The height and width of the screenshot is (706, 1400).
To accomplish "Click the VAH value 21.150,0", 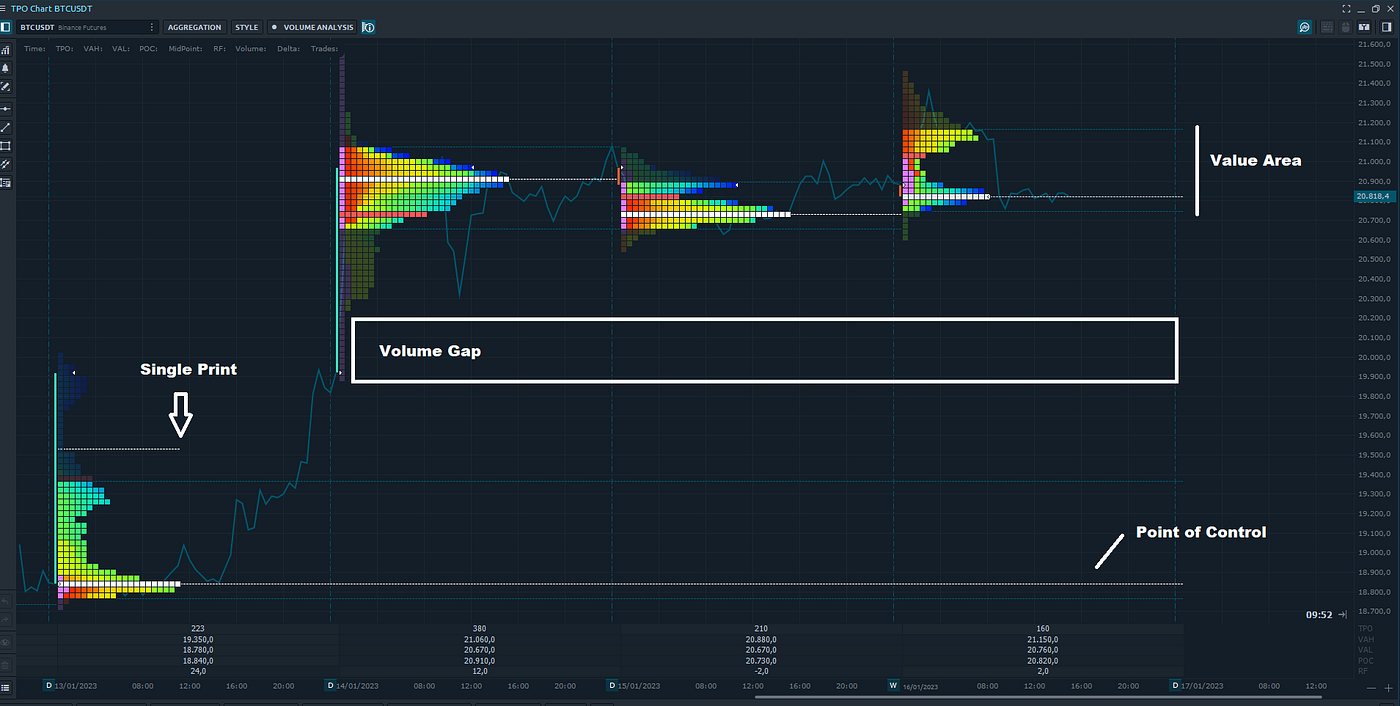I will point(1043,639).
